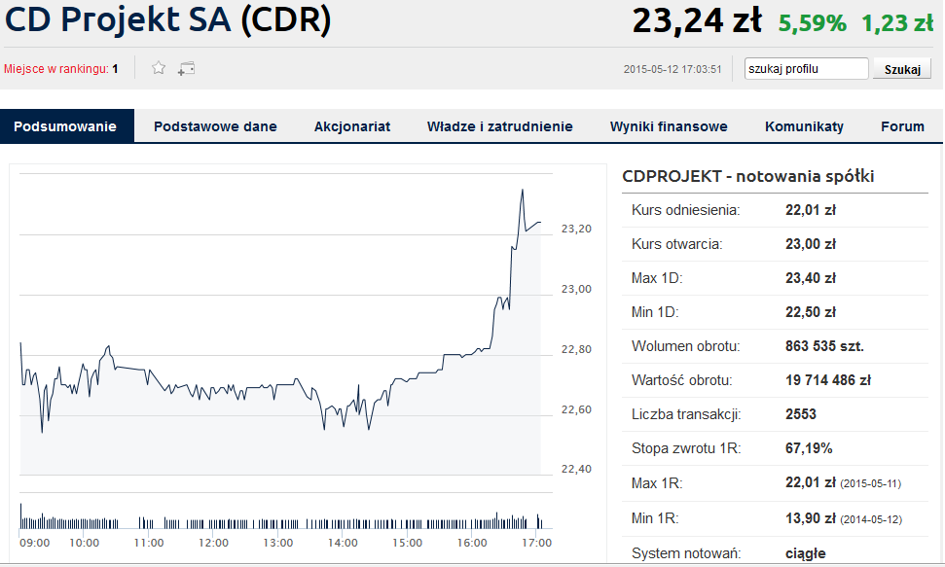Click the 'Kurs odniesienia:' label
The height and width of the screenshot is (567, 945).
tap(686, 210)
